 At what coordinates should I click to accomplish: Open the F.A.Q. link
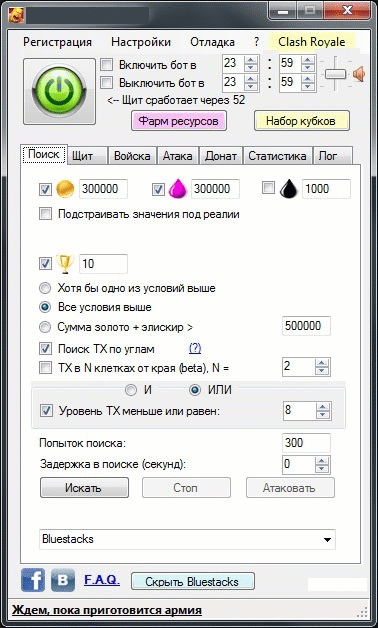(x=102, y=580)
